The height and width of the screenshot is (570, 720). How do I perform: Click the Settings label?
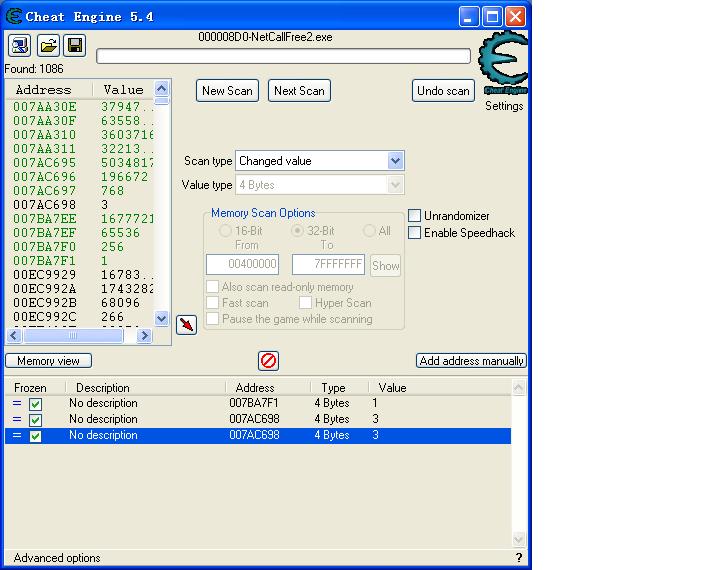point(504,106)
